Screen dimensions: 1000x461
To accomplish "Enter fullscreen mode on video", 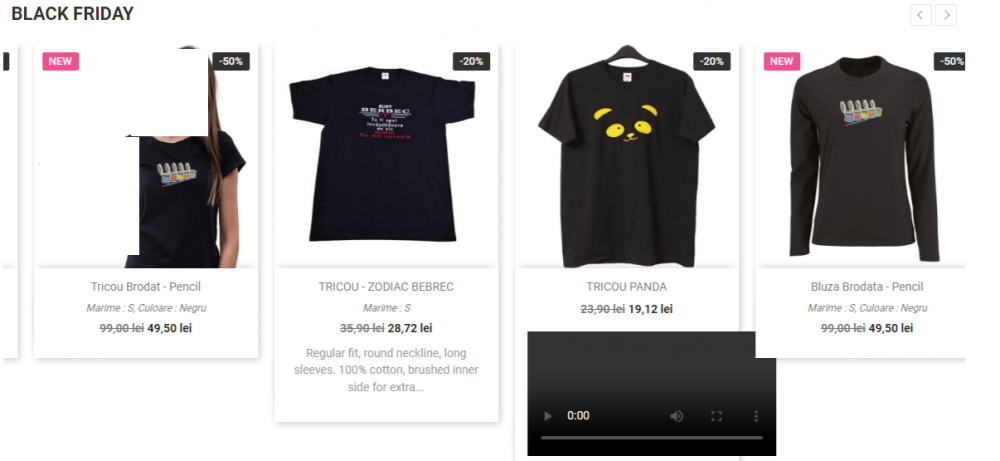I will pos(716,416).
